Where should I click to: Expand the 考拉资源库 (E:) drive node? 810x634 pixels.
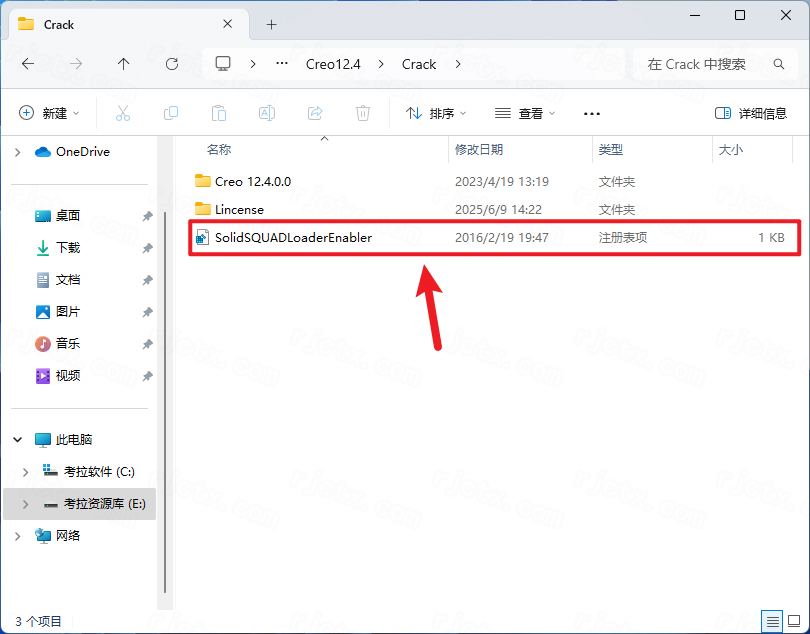pyautogui.click(x=26, y=504)
